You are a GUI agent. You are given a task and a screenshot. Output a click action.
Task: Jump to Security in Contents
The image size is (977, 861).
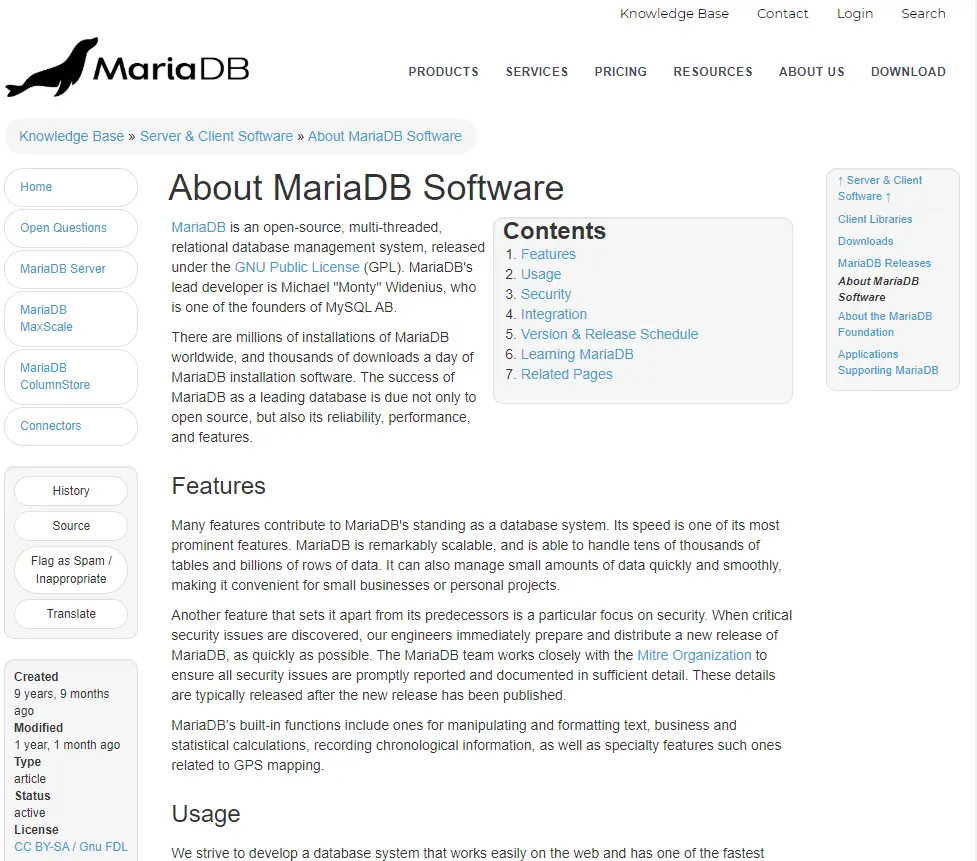(546, 294)
